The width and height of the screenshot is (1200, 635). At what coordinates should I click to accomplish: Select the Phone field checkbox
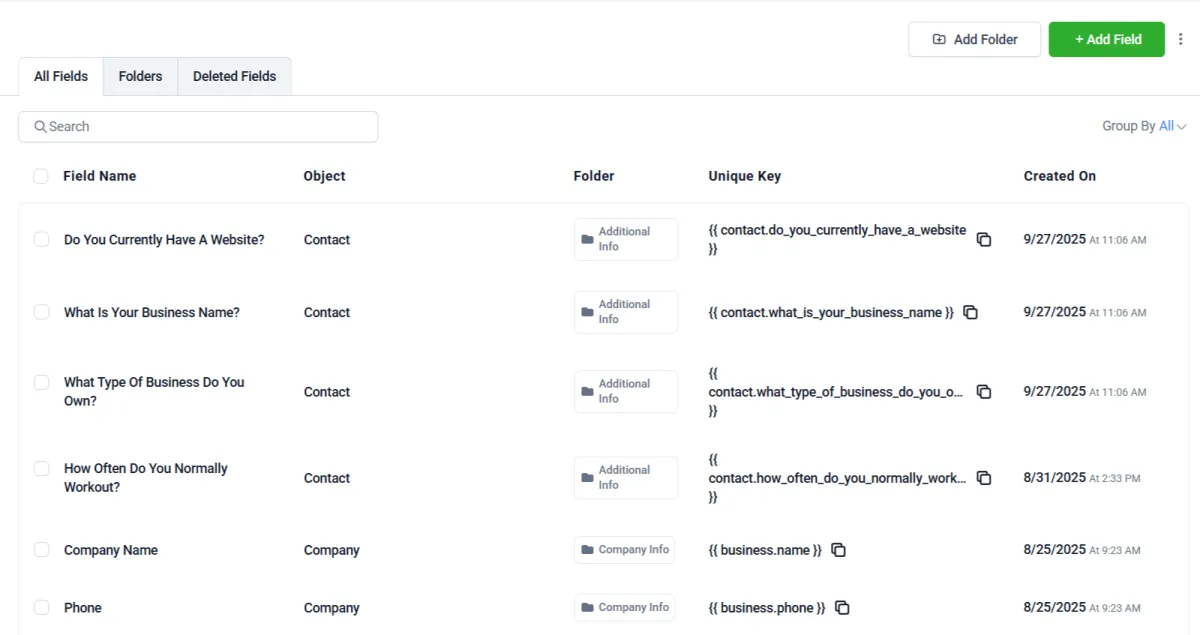(x=41, y=608)
